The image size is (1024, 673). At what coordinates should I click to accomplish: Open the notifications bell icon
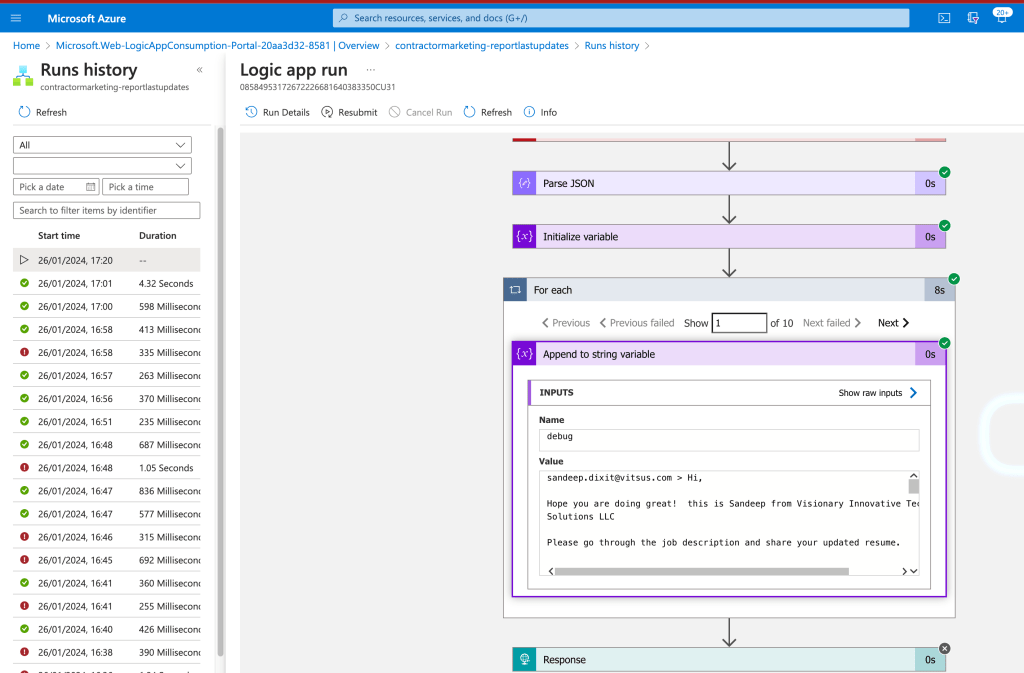click(x=1001, y=17)
